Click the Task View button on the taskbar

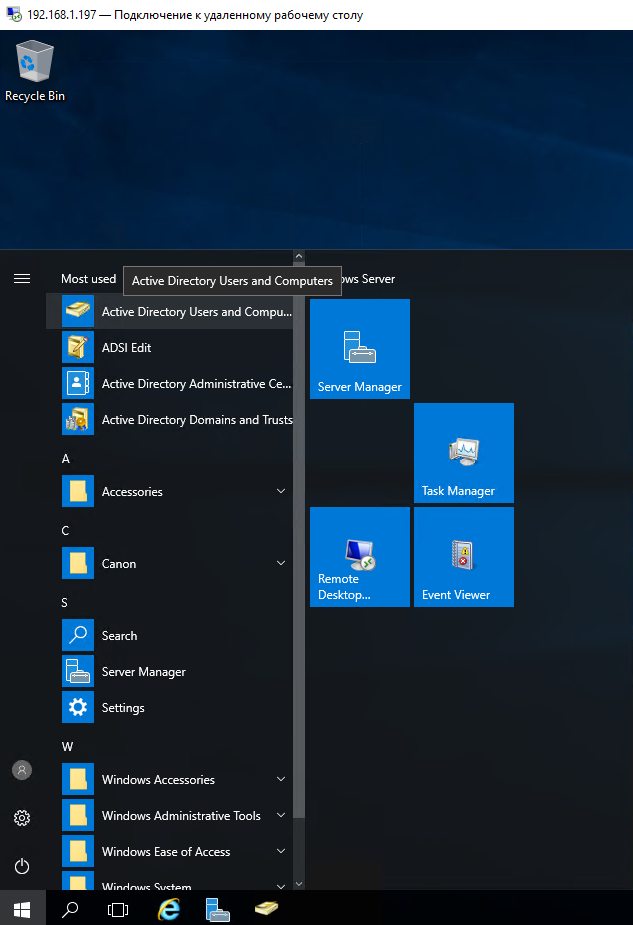click(118, 909)
